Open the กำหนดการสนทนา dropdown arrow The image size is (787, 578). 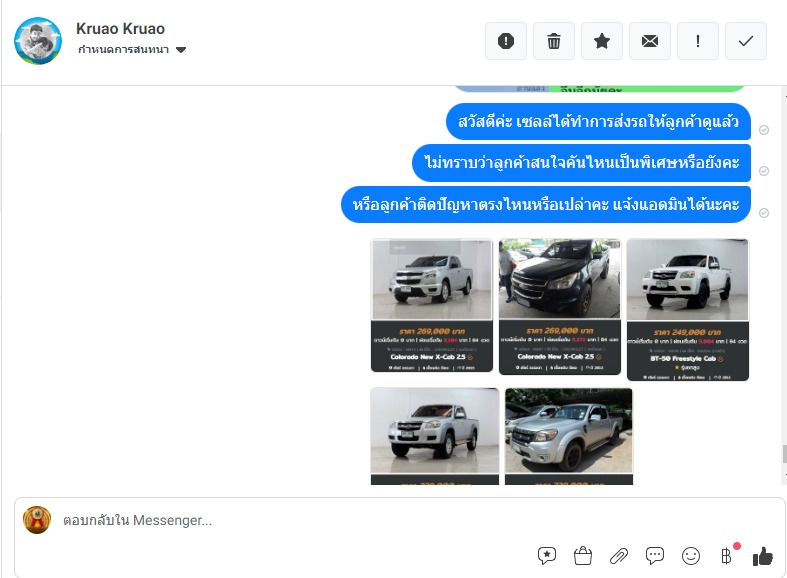point(181,50)
